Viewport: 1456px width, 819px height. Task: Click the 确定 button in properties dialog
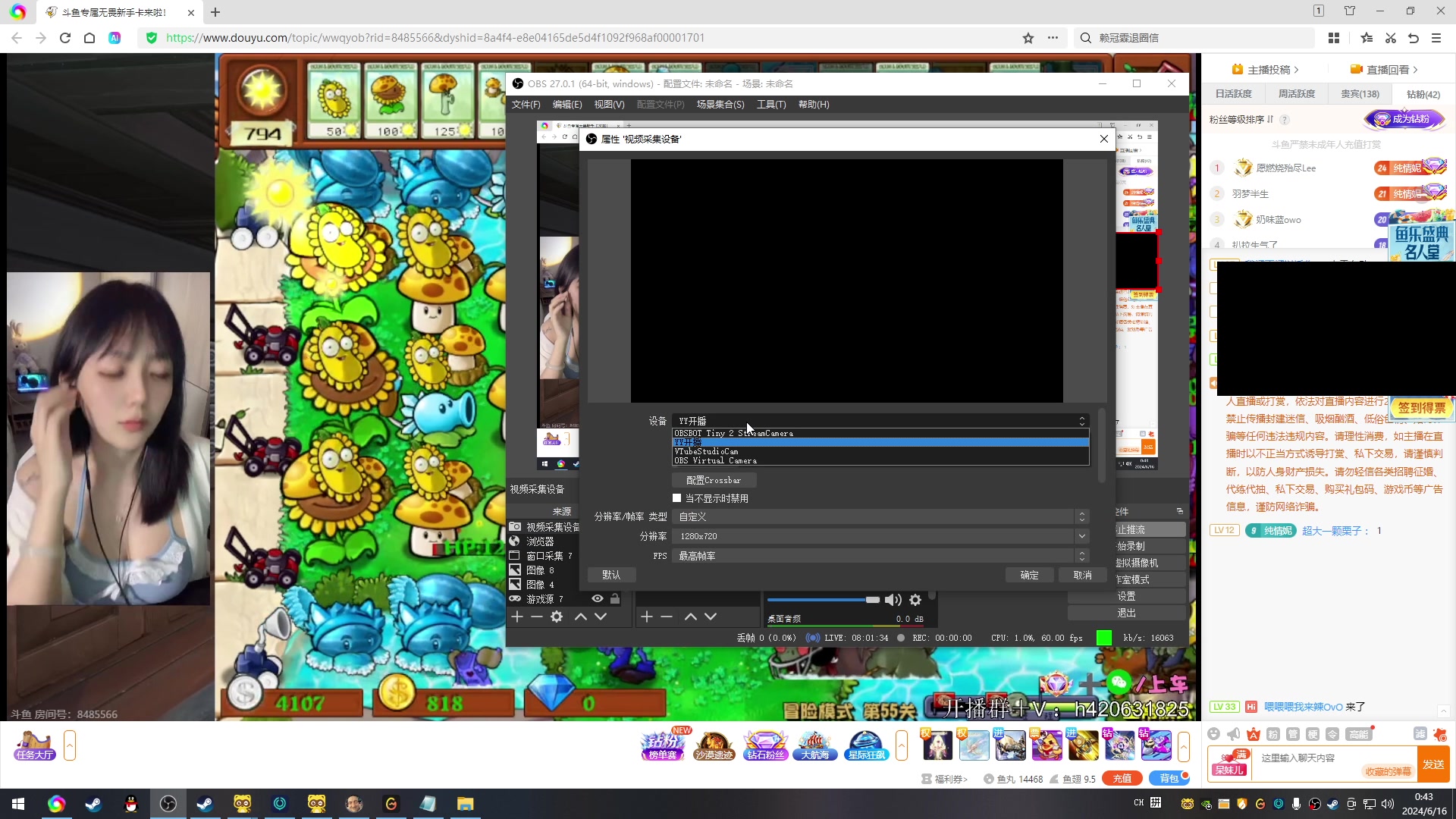click(1029, 575)
